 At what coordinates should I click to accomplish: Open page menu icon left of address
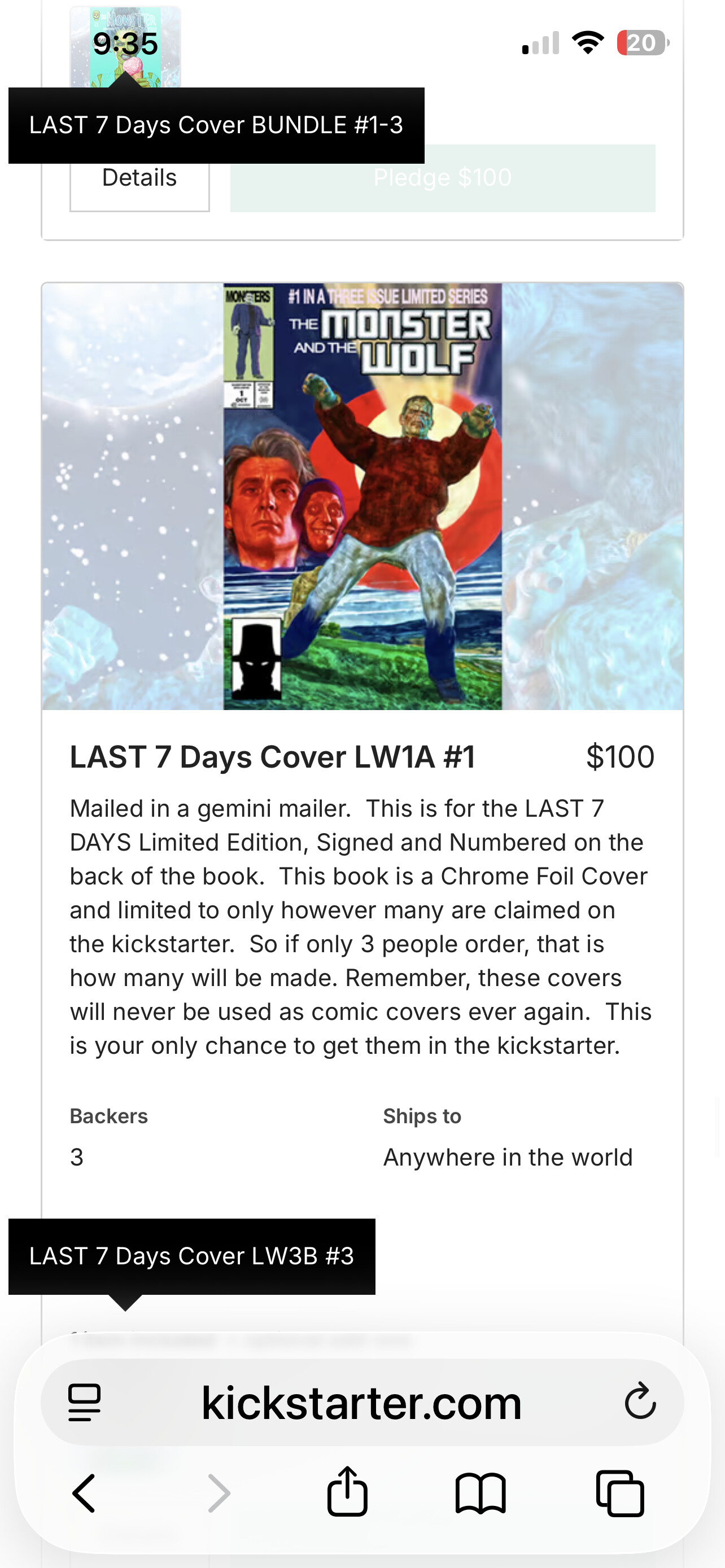click(85, 1403)
